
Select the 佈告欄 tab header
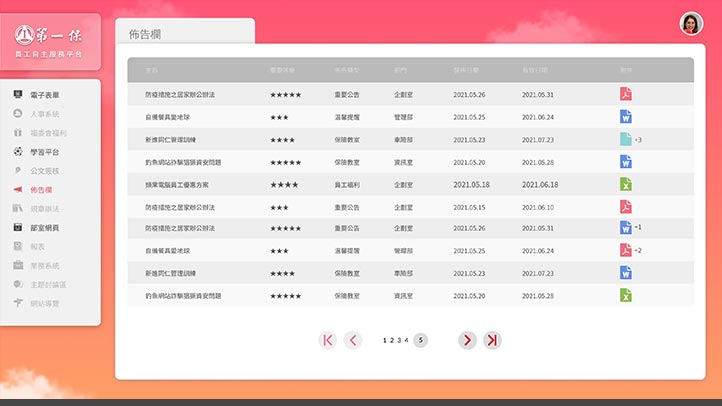pyautogui.click(x=146, y=34)
